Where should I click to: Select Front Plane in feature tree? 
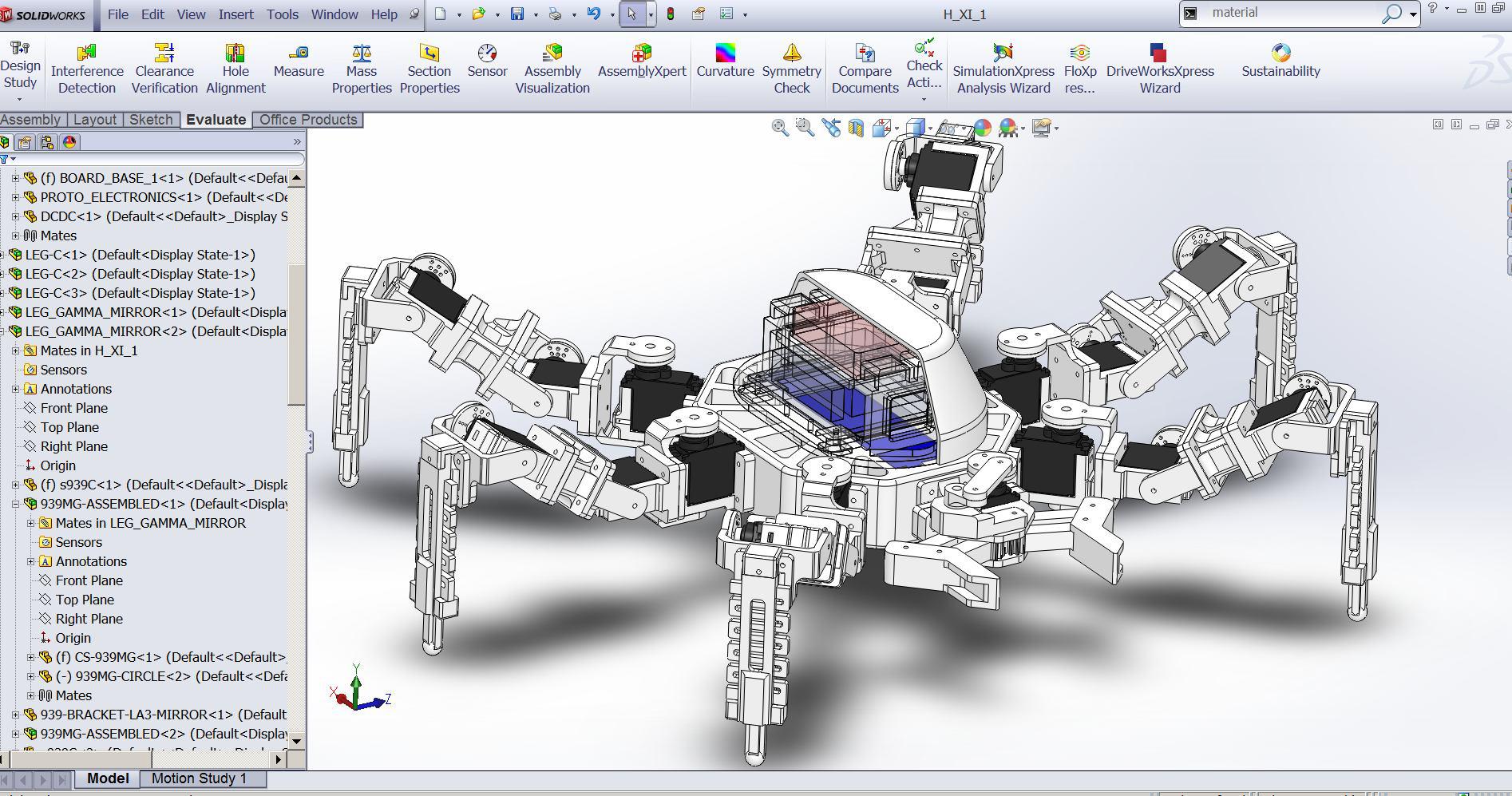tap(73, 408)
